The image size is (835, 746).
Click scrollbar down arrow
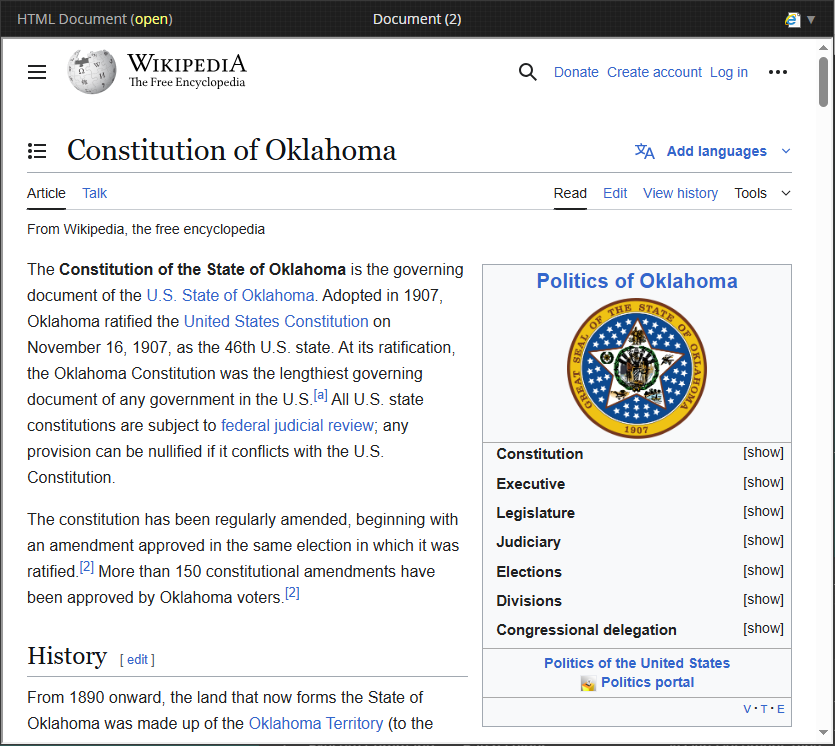(823, 733)
